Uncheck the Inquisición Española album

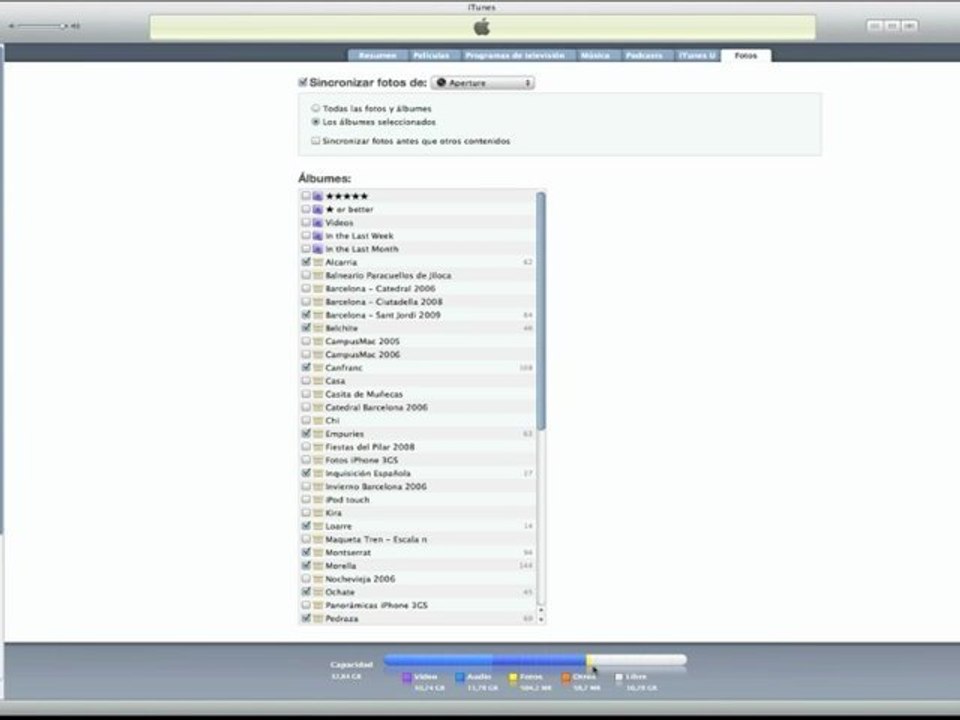point(306,473)
